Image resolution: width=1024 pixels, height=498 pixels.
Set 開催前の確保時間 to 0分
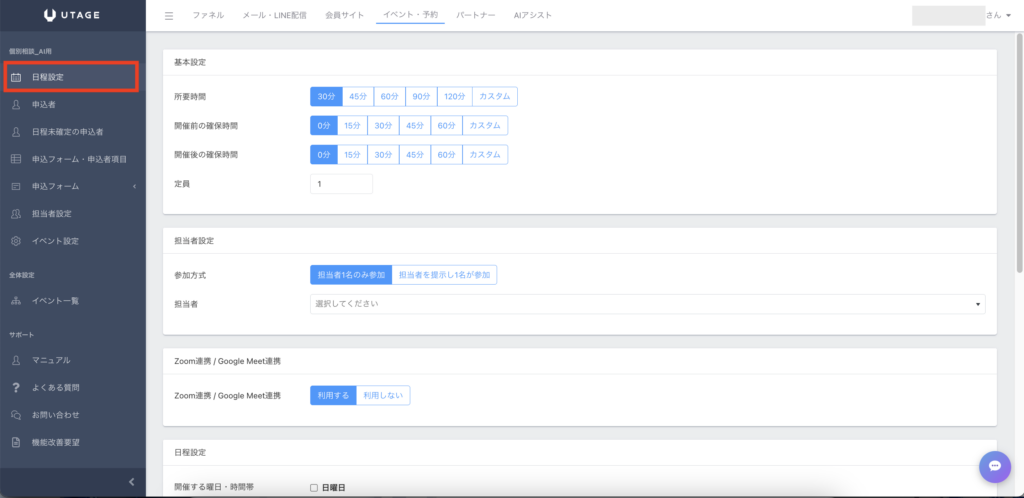coord(324,125)
